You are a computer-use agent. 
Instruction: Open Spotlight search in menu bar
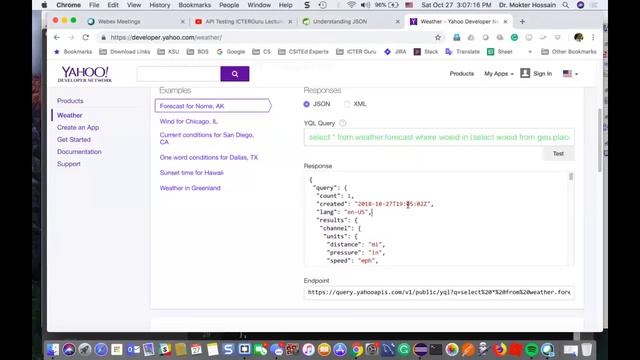565,5
